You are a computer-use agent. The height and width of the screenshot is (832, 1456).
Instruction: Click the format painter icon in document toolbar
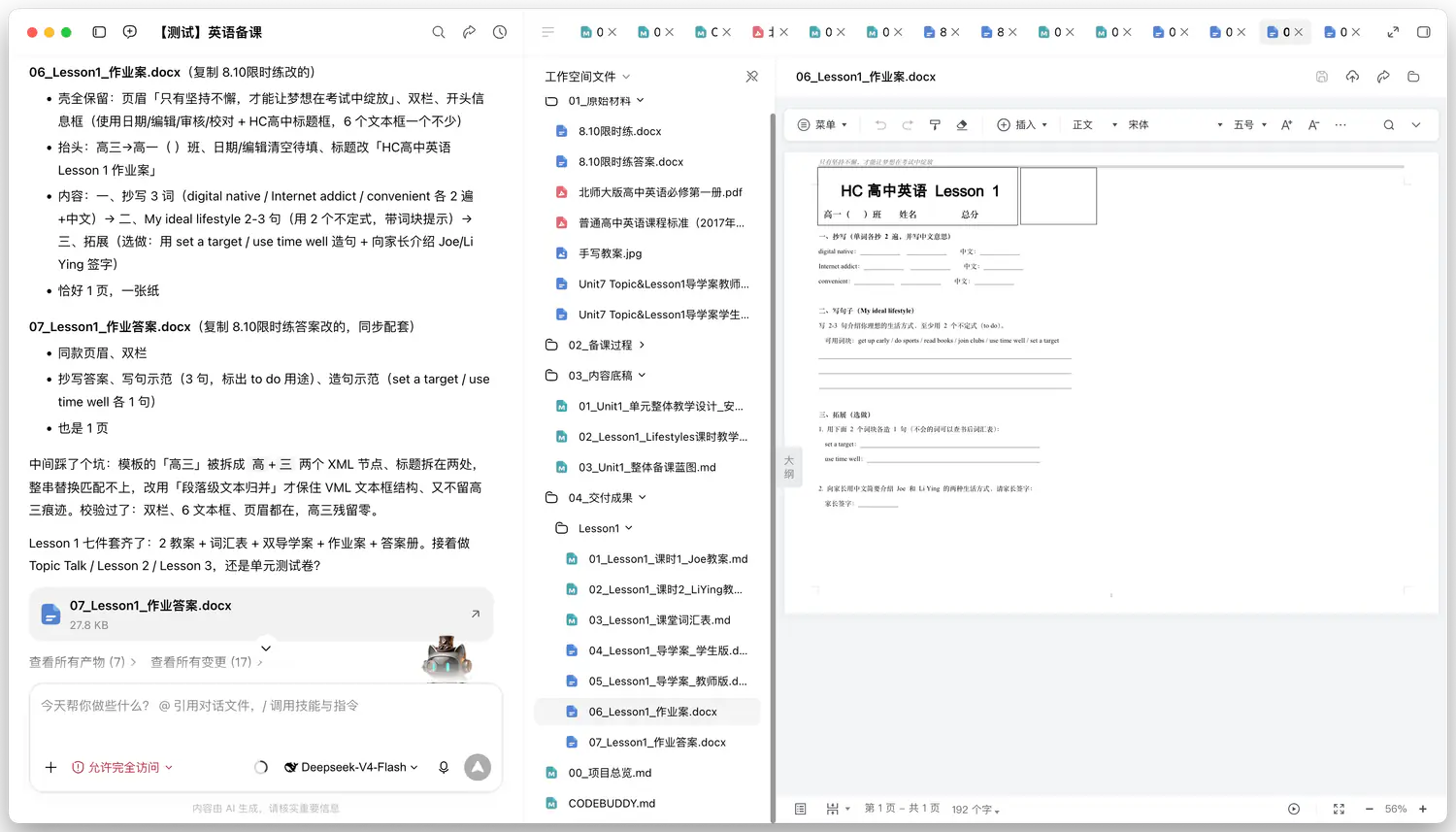coord(935,125)
